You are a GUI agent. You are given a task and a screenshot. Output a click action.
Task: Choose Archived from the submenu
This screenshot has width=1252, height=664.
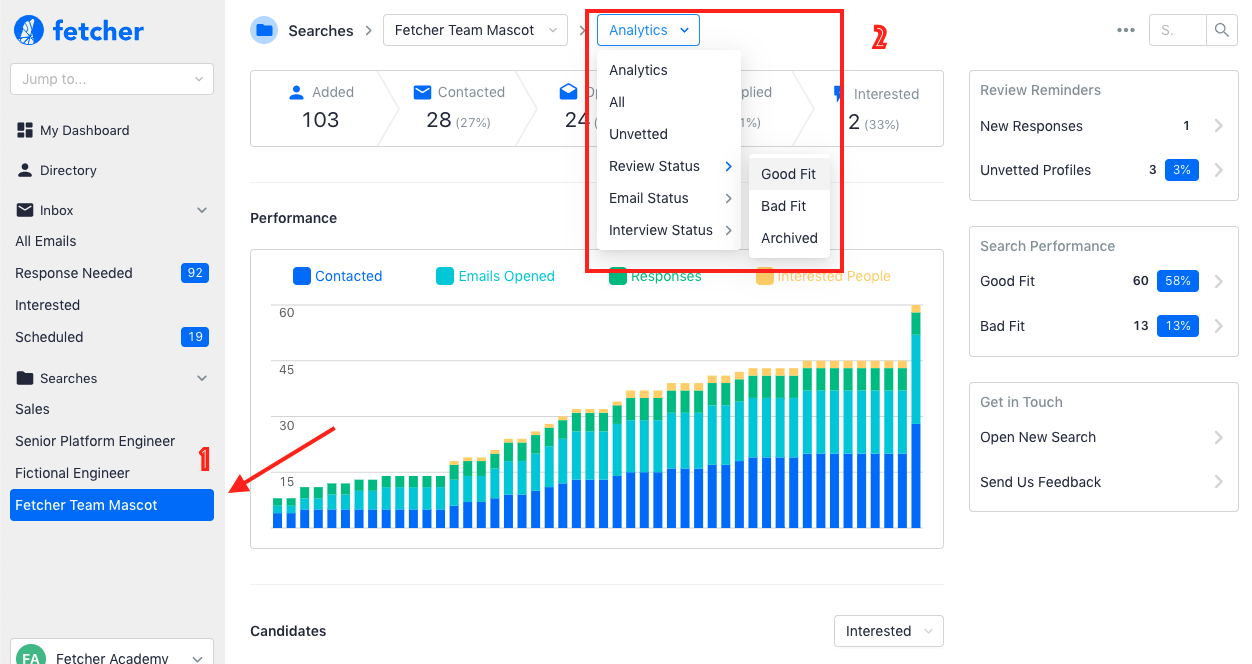[x=789, y=238]
